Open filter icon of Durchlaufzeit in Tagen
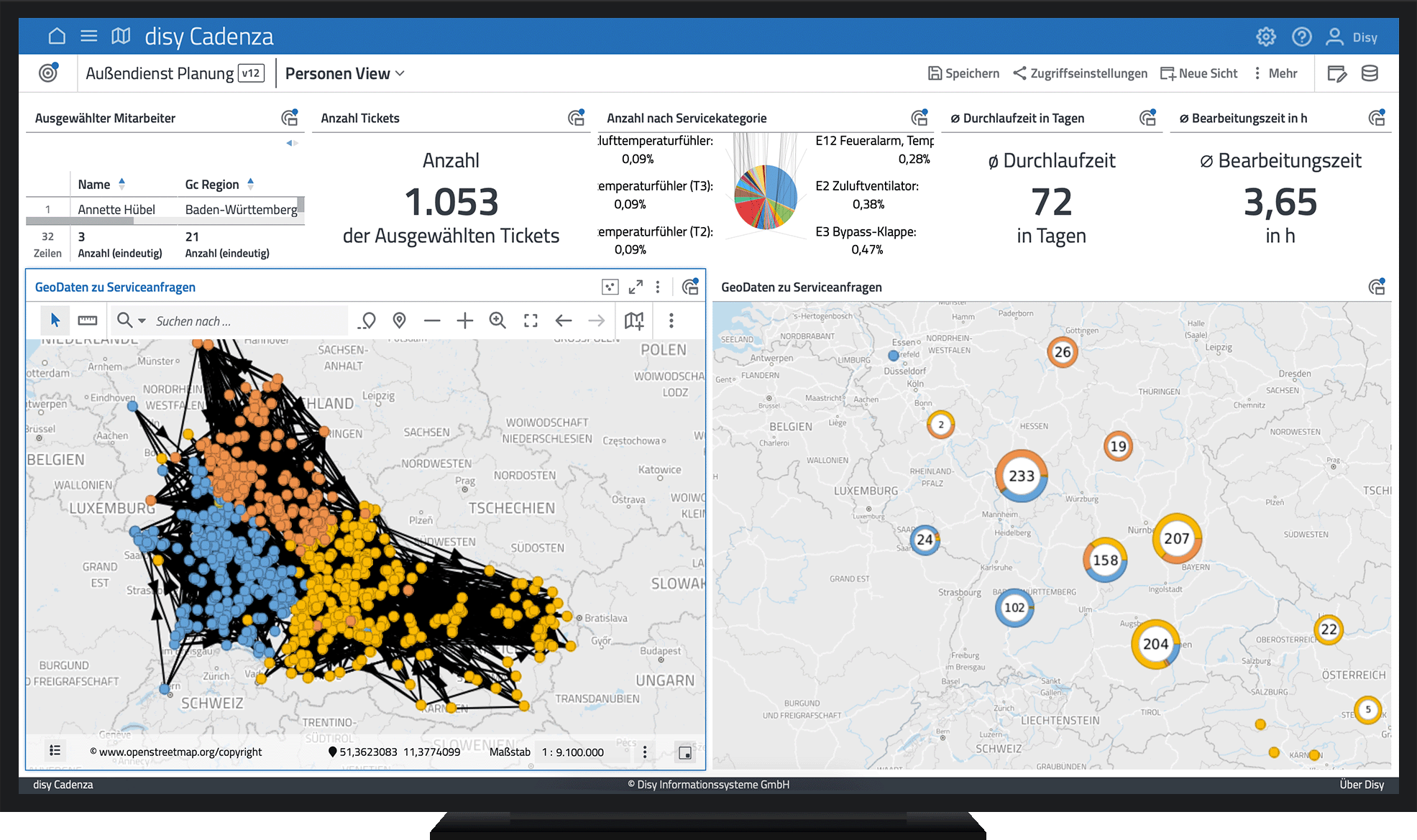Screen dimensions: 1417x840 [x=1148, y=118]
